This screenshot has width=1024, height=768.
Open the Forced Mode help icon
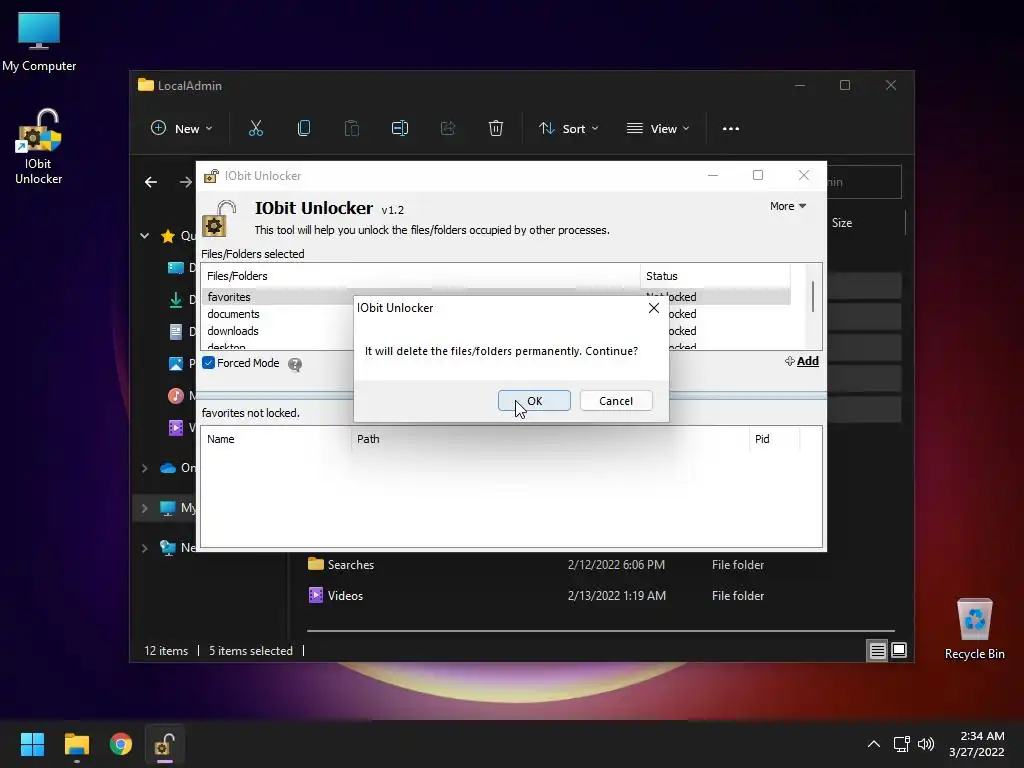click(295, 364)
